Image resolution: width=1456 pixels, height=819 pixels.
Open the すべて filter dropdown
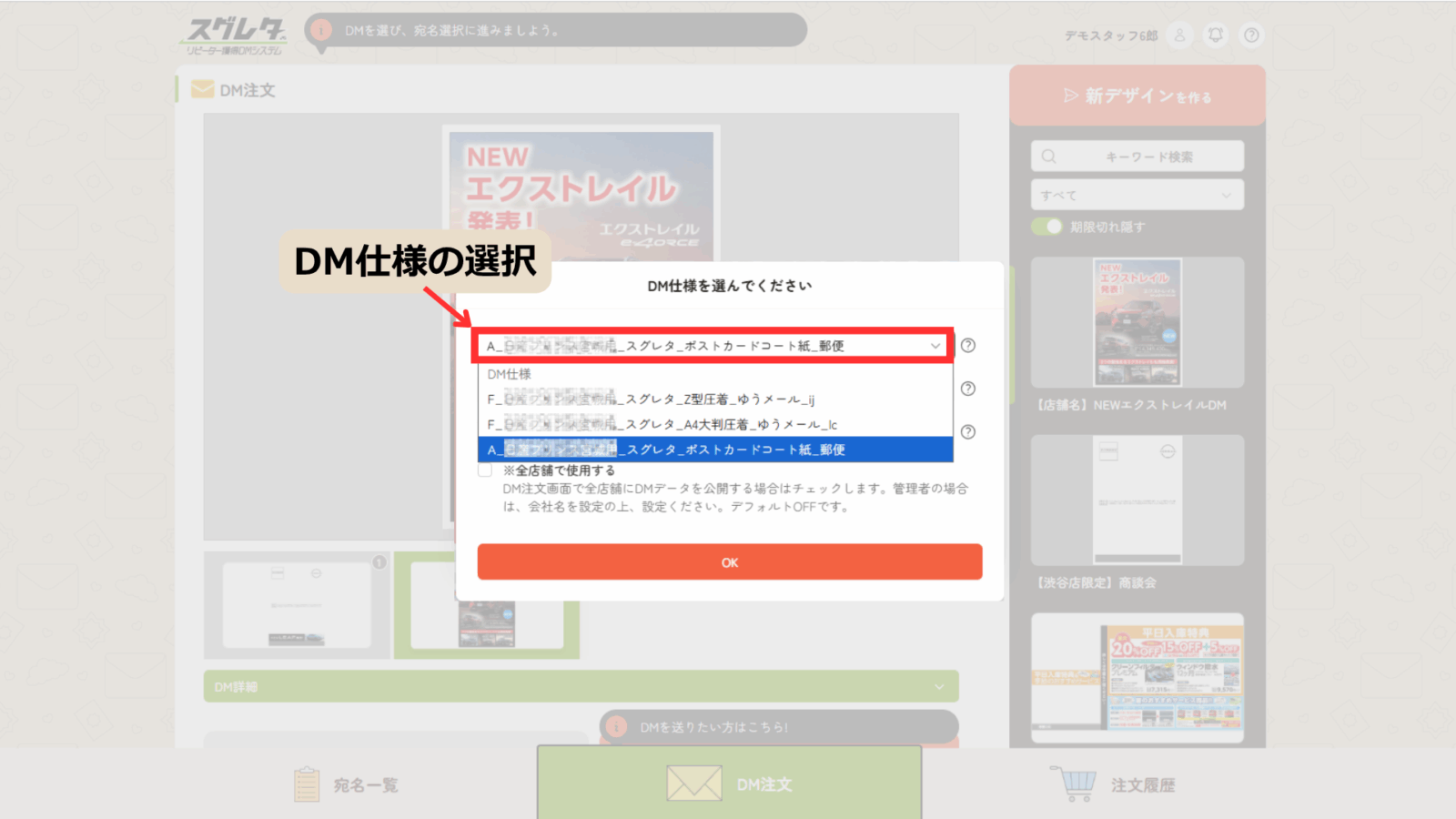[1137, 195]
